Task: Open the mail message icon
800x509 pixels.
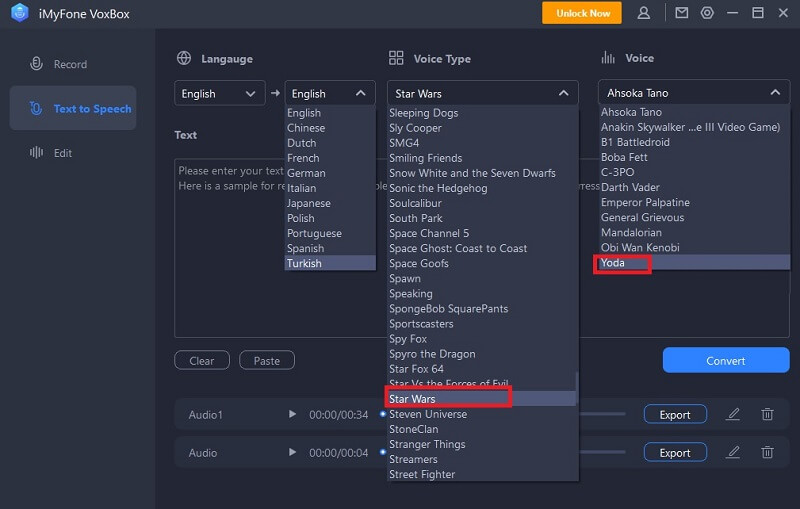Action: tap(682, 13)
